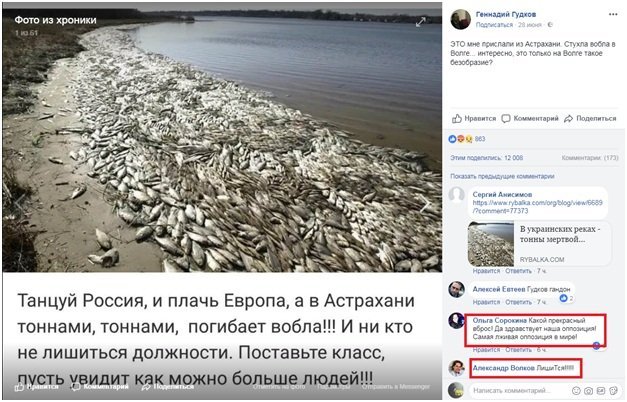View the share list (Этим поделились: 12 008)
The width and height of the screenshot is (627, 402).
(487, 158)
